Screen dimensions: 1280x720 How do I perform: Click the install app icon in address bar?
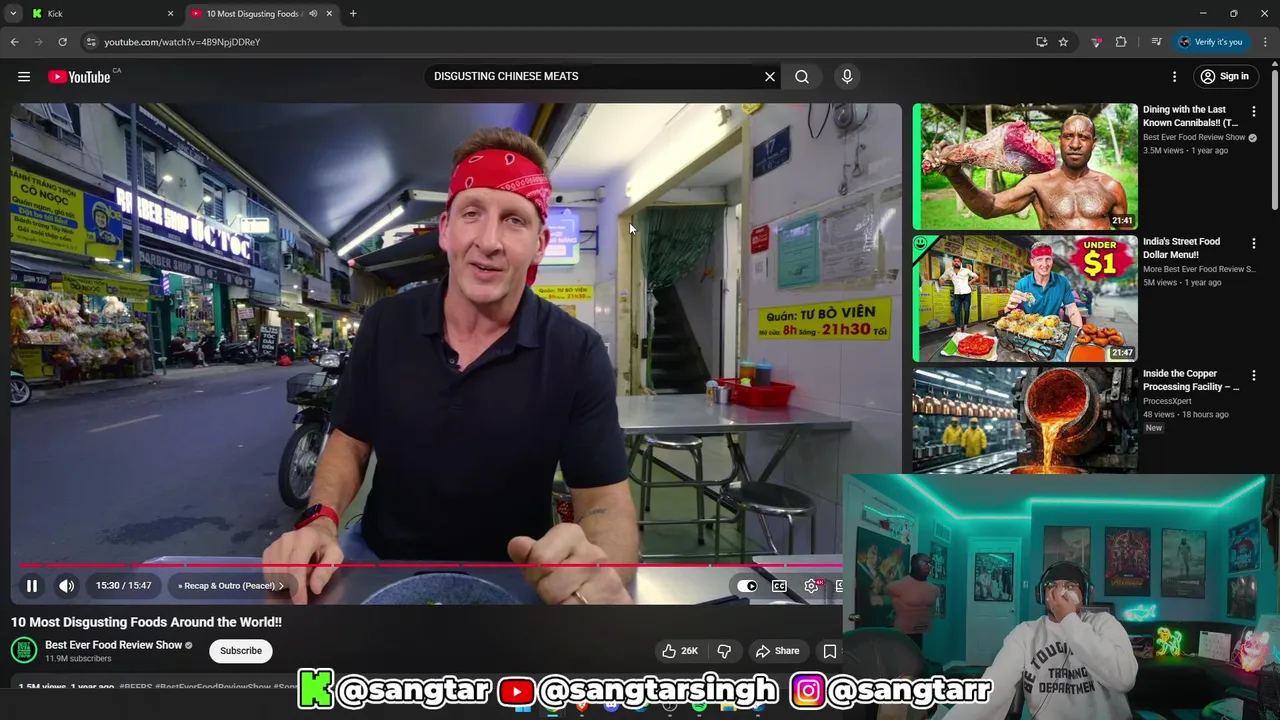pyautogui.click(x=1041, y=42)
